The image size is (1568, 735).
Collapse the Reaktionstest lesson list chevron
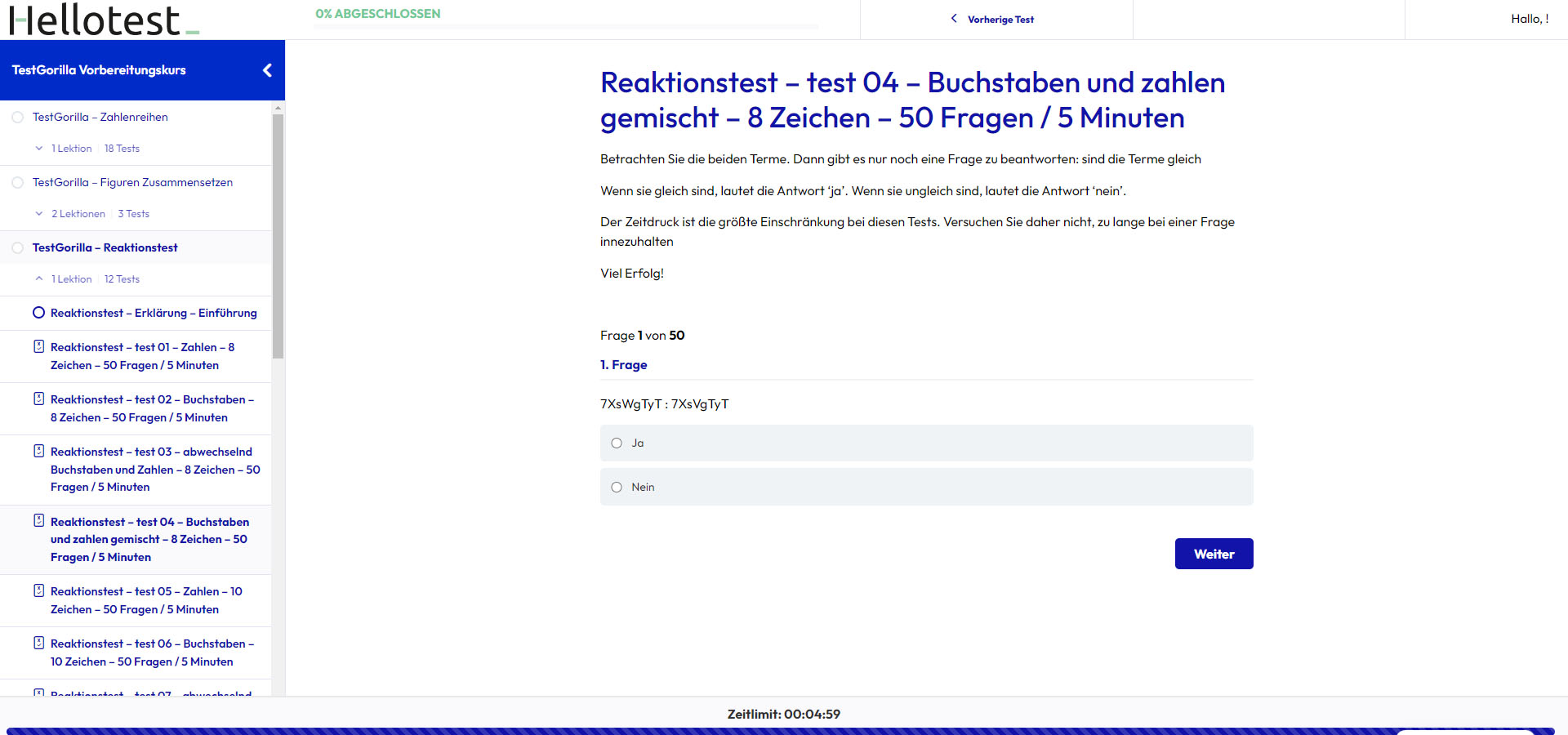pos(38,279)
